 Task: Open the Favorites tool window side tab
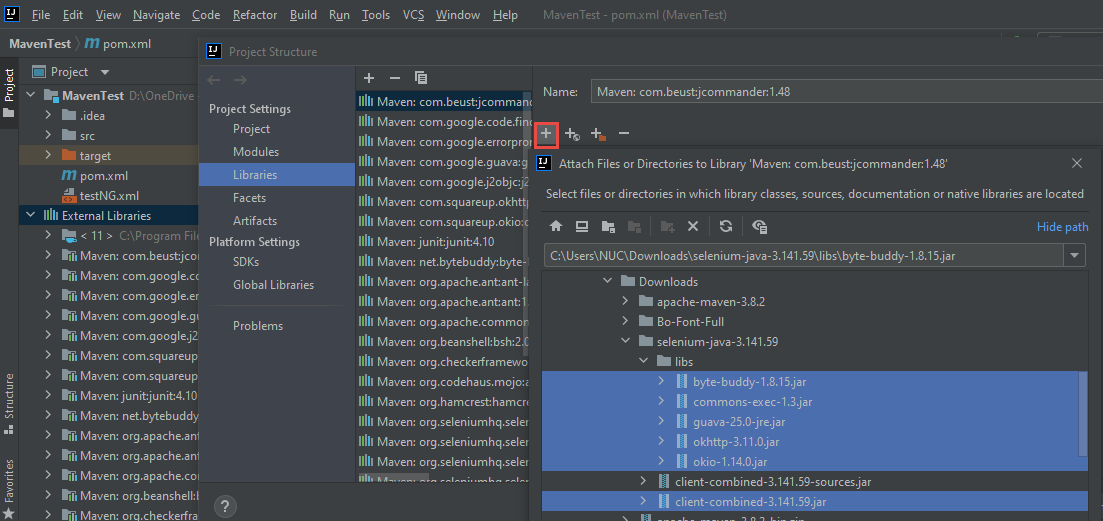pos(9,489)
